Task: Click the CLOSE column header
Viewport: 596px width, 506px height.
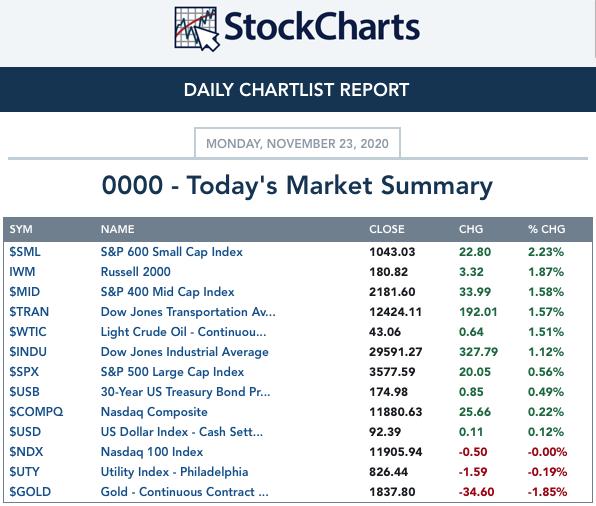Action: click(387, 229)
